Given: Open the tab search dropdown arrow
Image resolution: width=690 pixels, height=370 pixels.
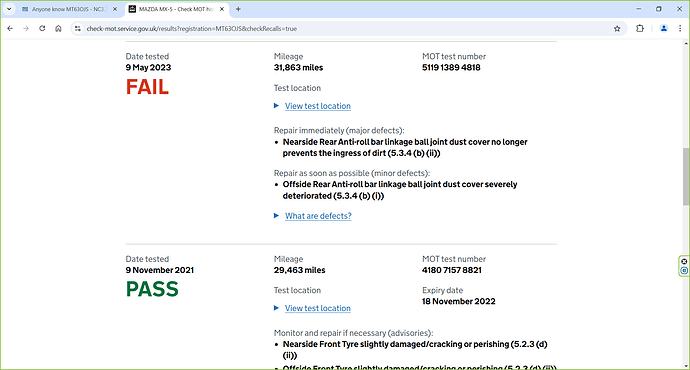Looking at the screenshot, I should tap(9, 9).
